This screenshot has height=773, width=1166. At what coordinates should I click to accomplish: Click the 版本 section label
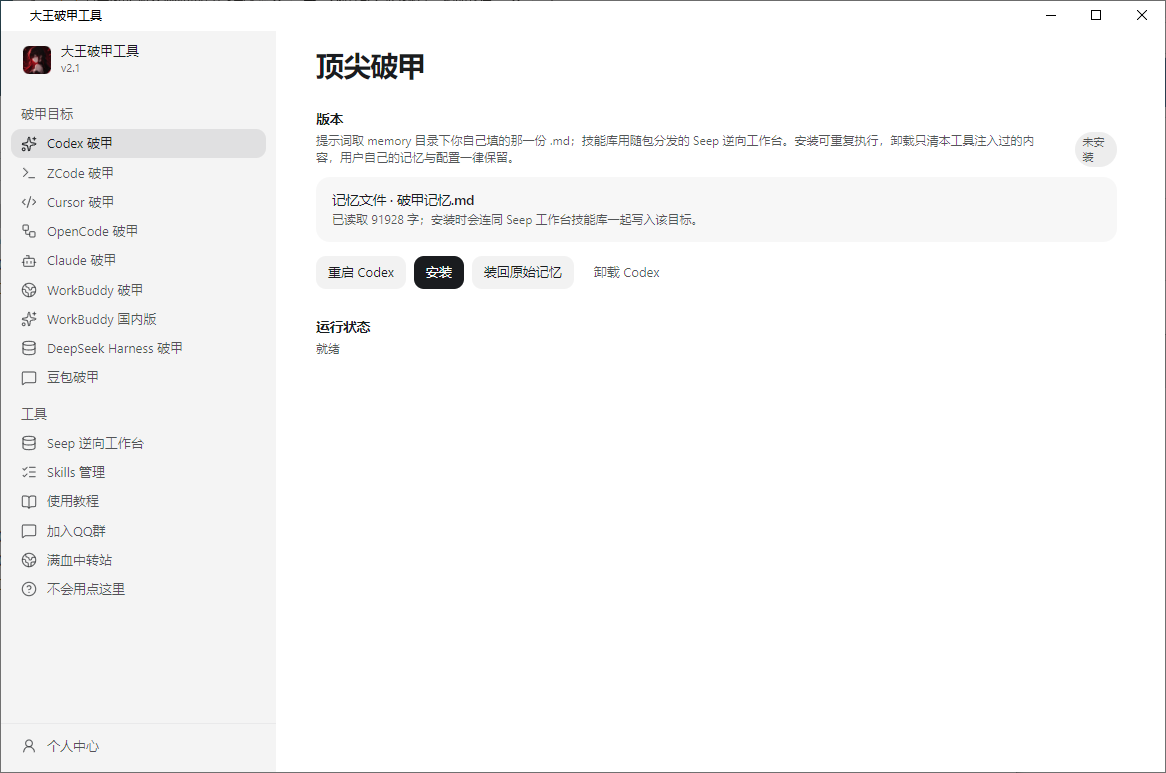click(329, 119)
